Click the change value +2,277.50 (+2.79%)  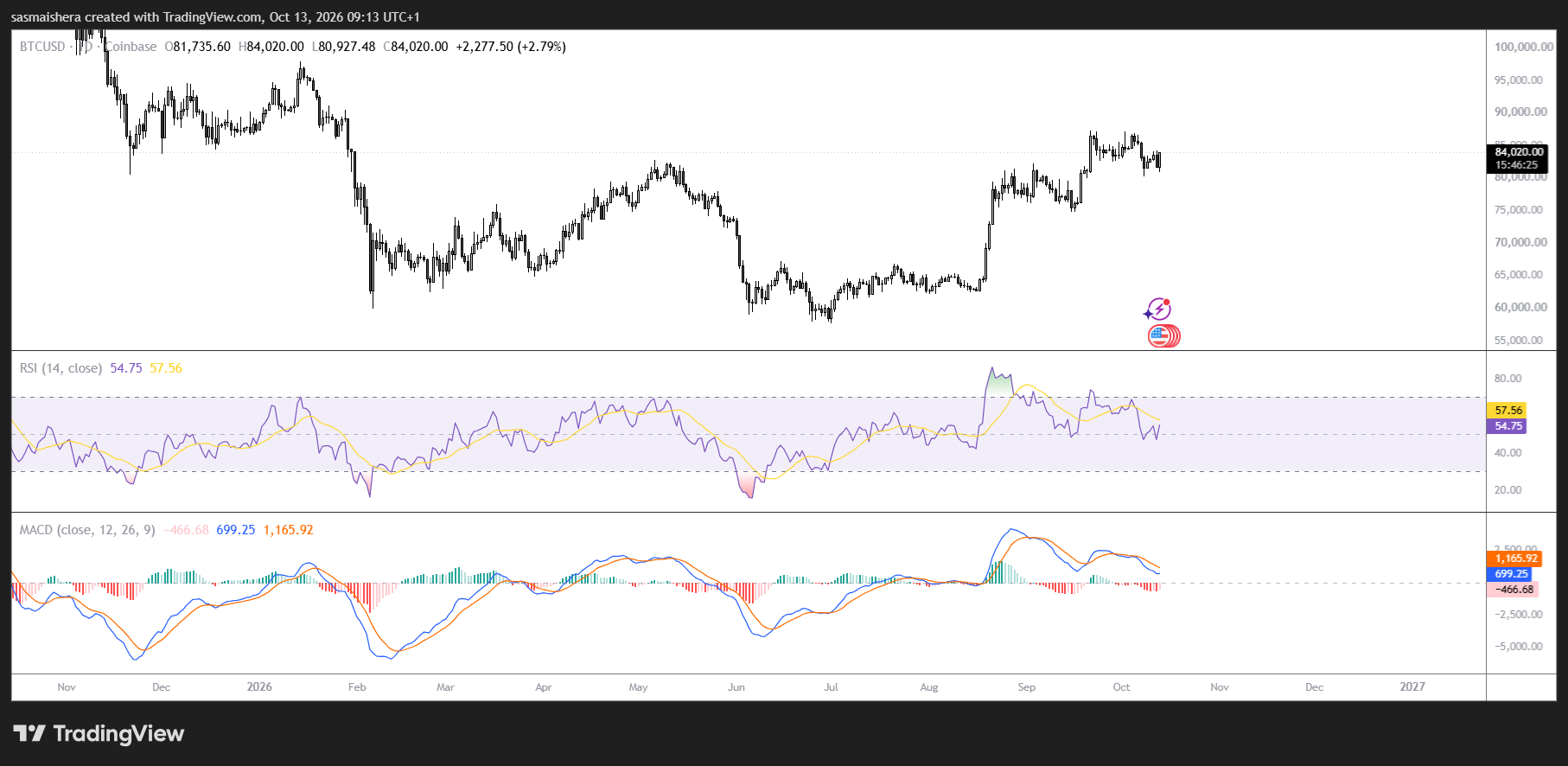(511, 47)
